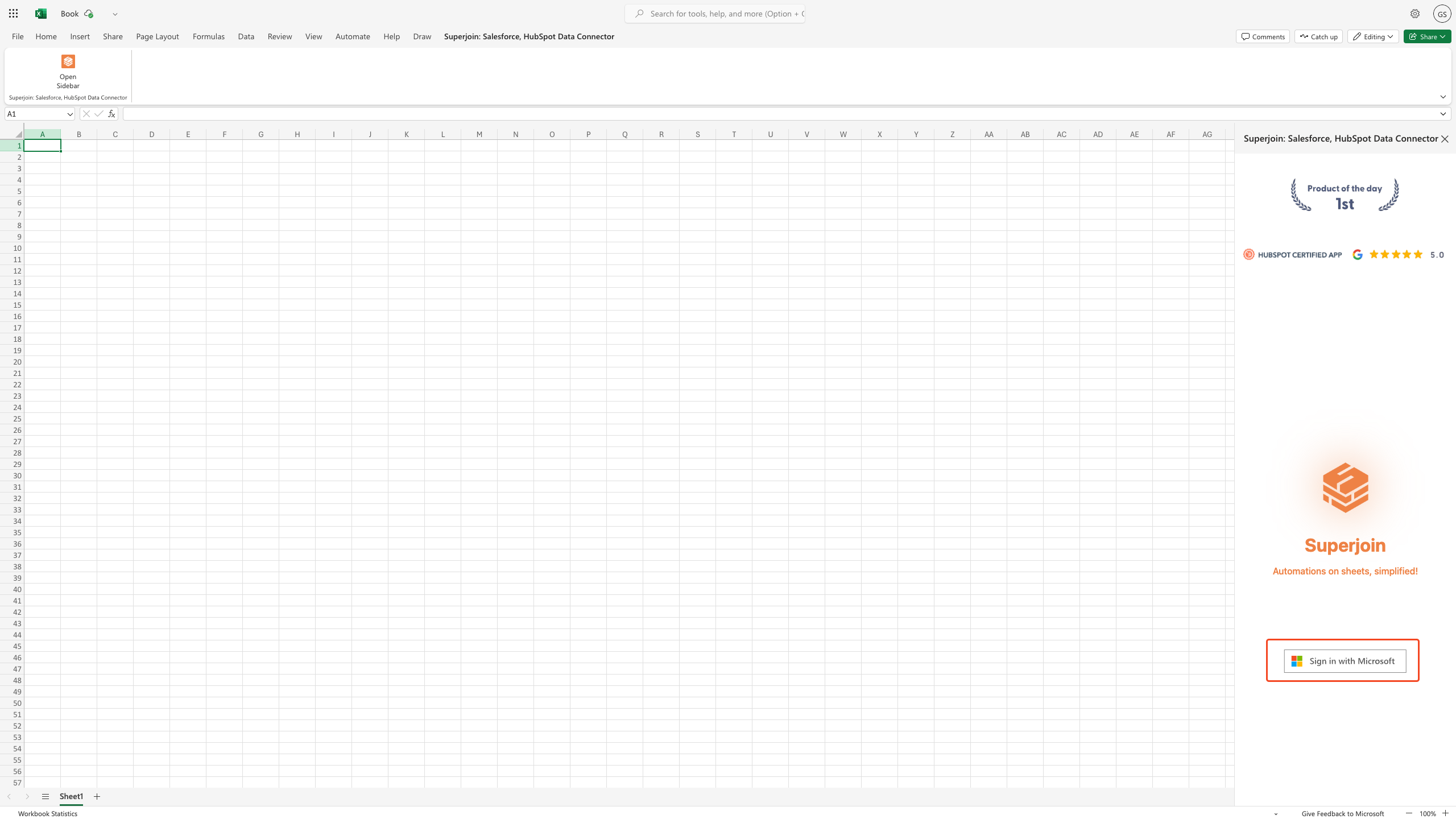Click Sign in with Microsoft button
Viewport: 1456px width, 819px height.
[1345, 661]
